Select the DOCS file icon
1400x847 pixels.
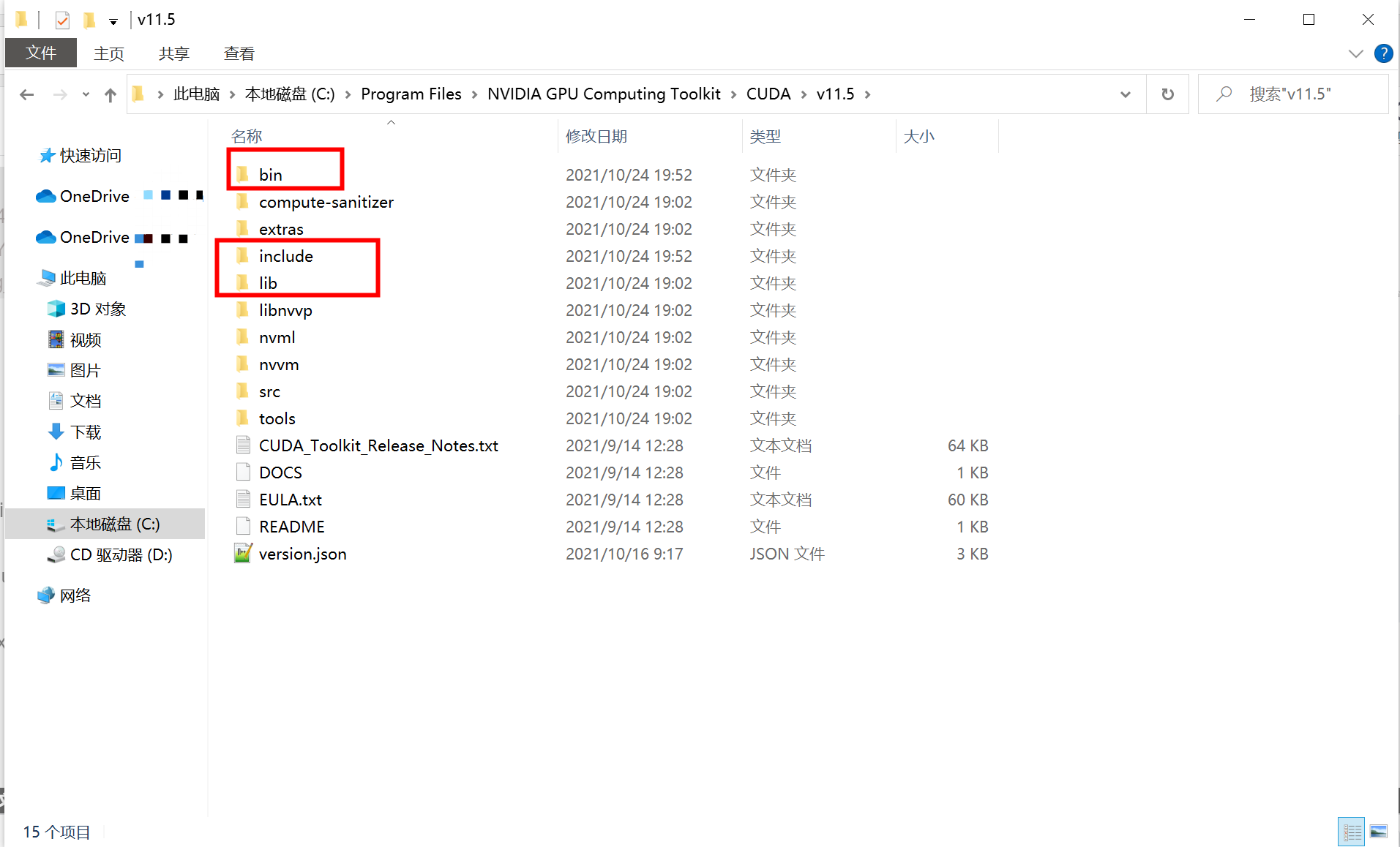[243, 472]
